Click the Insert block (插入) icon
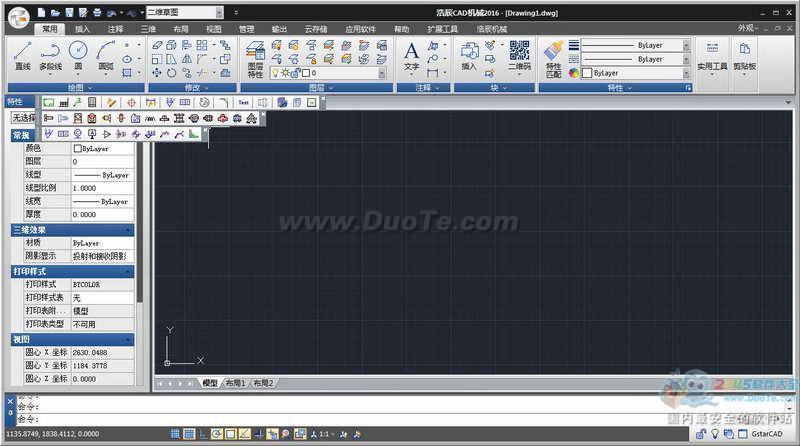The height and width of the screenshot is (446, 800). [469, 56]
